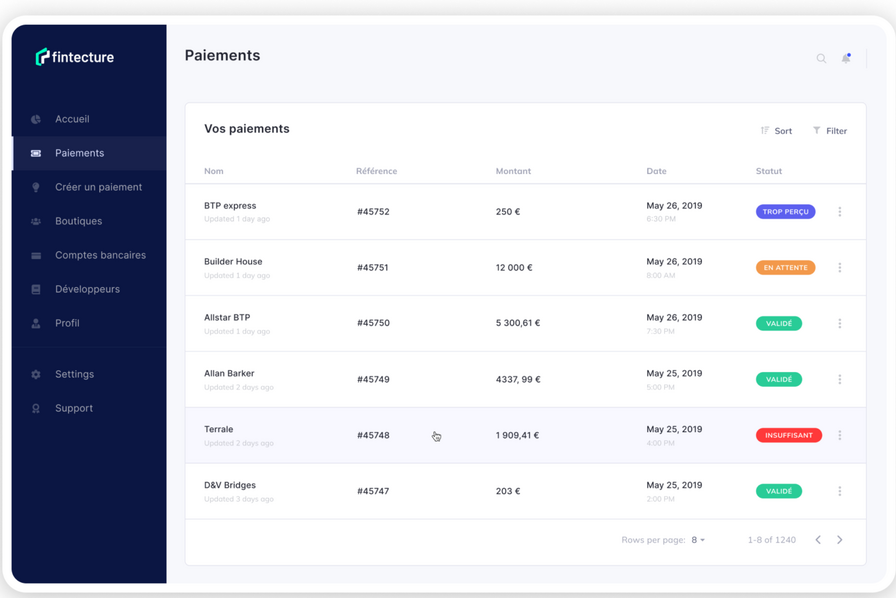Go to previous page of payments
Image resolution: width=896 pixels, height=598 pixels.
tap(818, 540)
